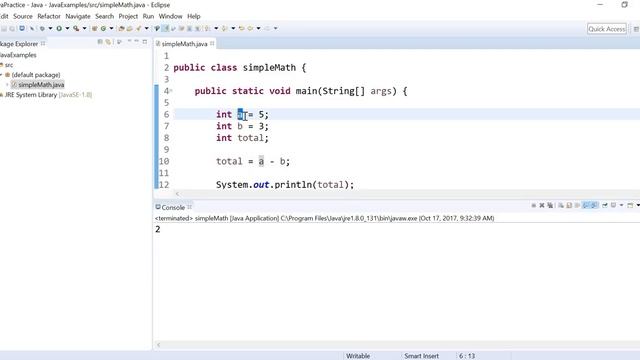Open the Project menu
The width and height of the screenshot is (640, 360).
128,16
